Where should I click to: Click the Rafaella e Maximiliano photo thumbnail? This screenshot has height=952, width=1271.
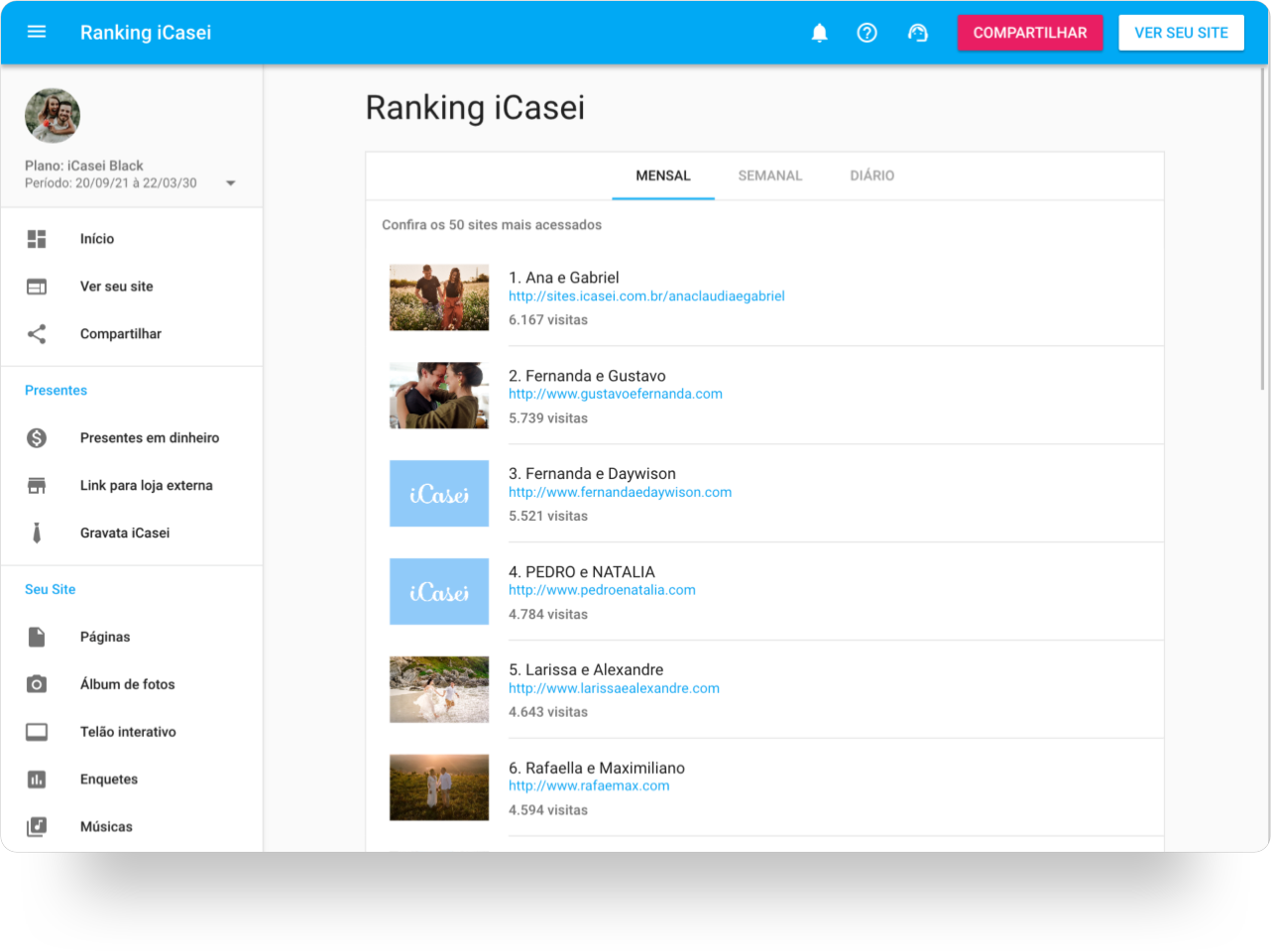point(439,787)
